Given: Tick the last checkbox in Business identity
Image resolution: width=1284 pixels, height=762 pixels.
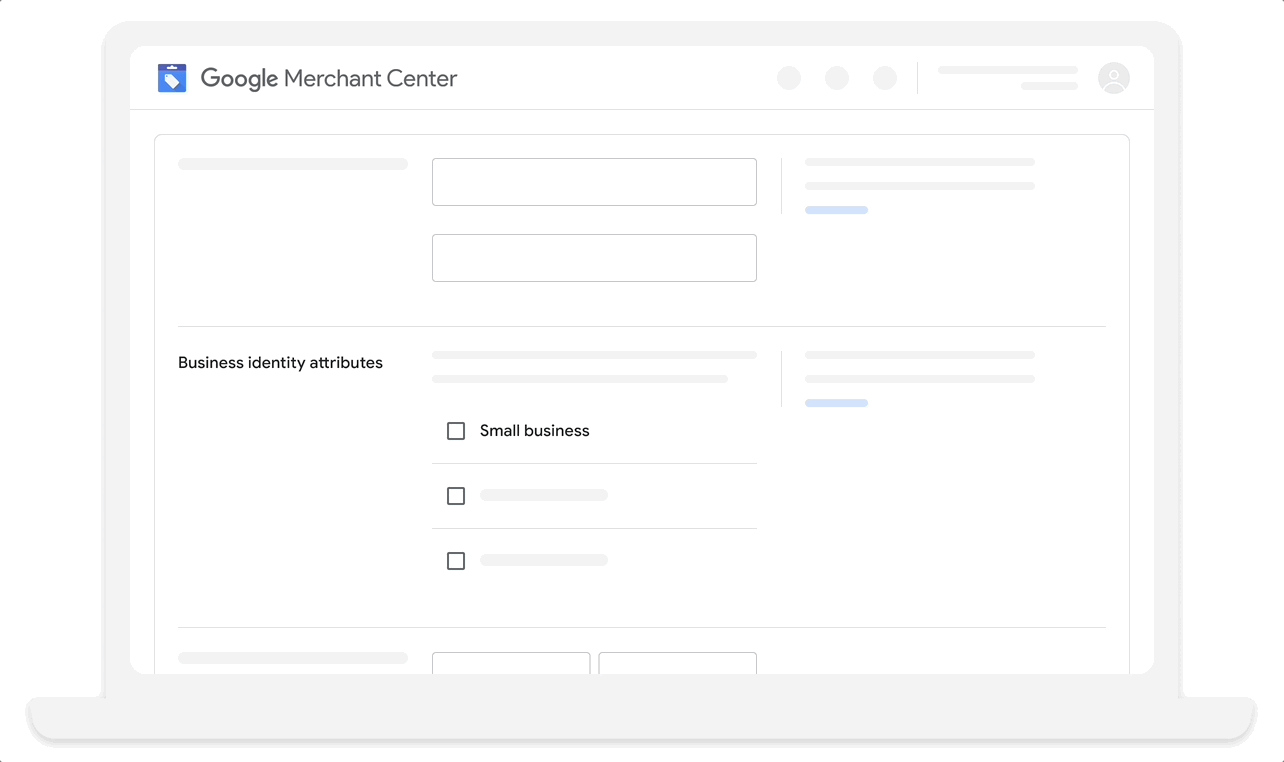Looking at the screenshot, I should coord(456,561).
